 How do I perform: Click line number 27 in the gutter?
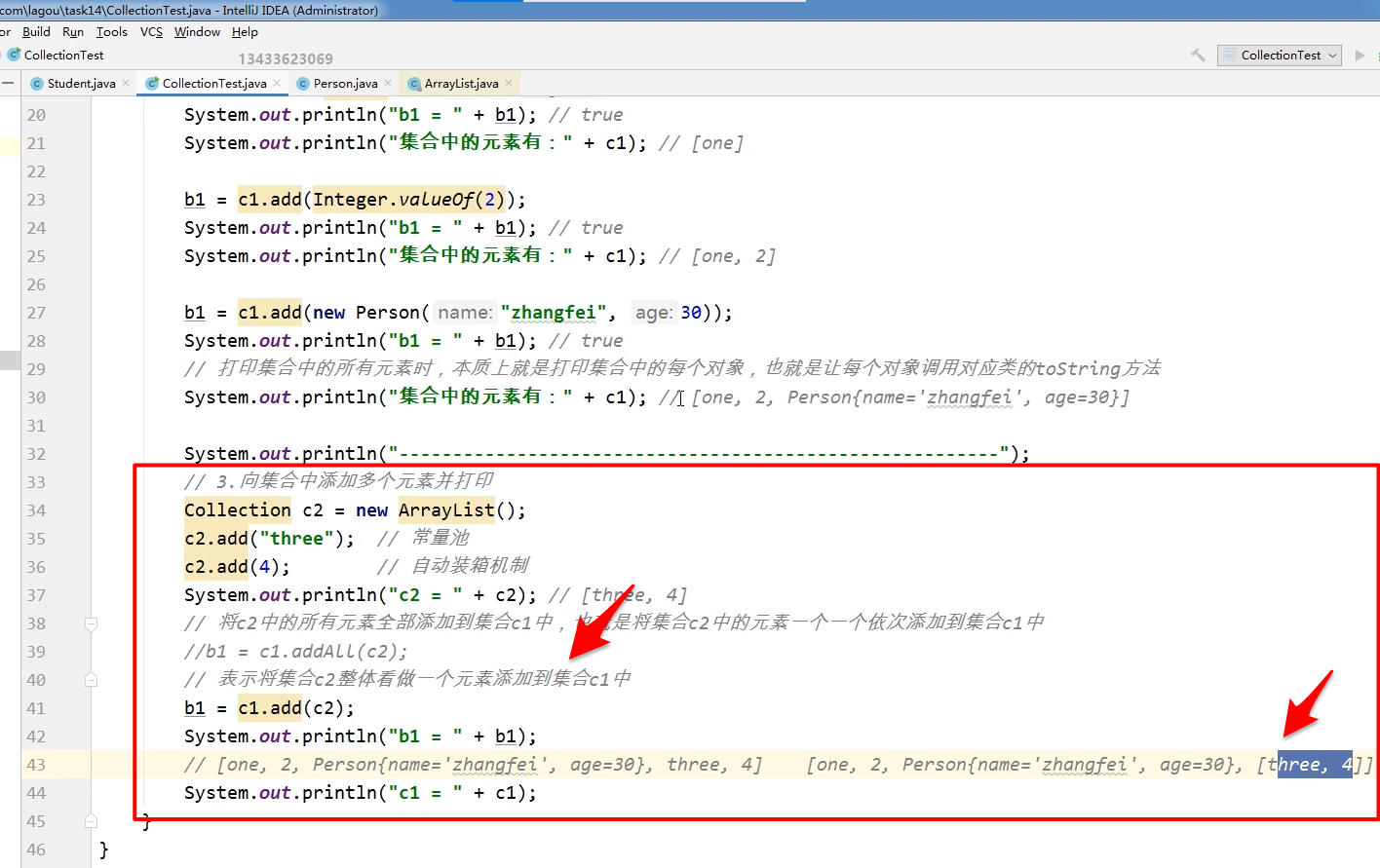36,313
